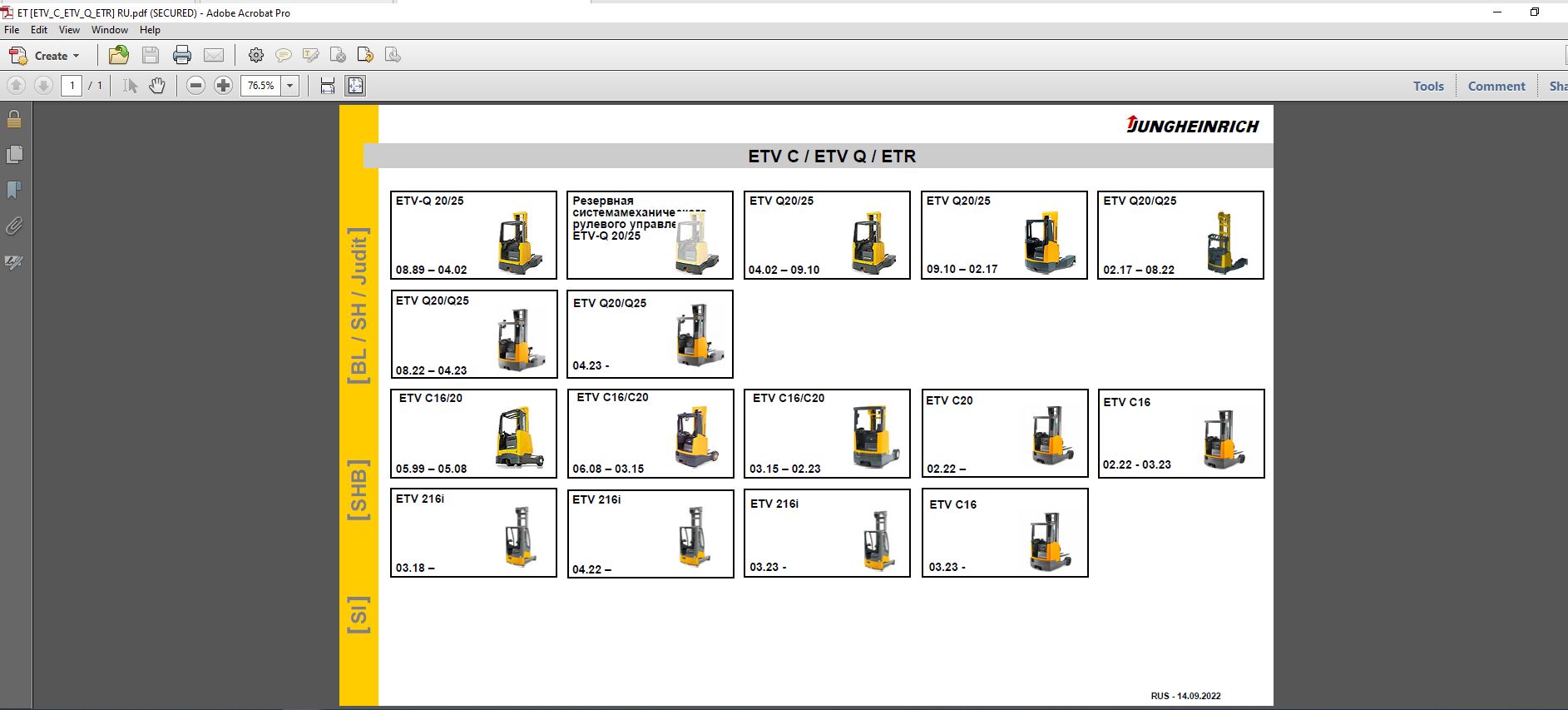The height and width of the screenshot is (710, 1568).
Task: Click the page with gear icon
Action: click(x=338, y=56)
